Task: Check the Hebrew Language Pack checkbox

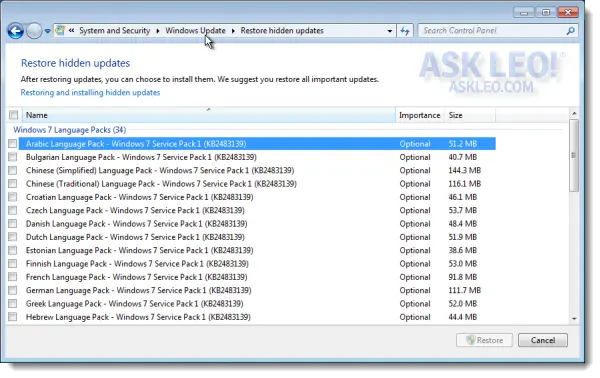Action: tap(13, 317)
